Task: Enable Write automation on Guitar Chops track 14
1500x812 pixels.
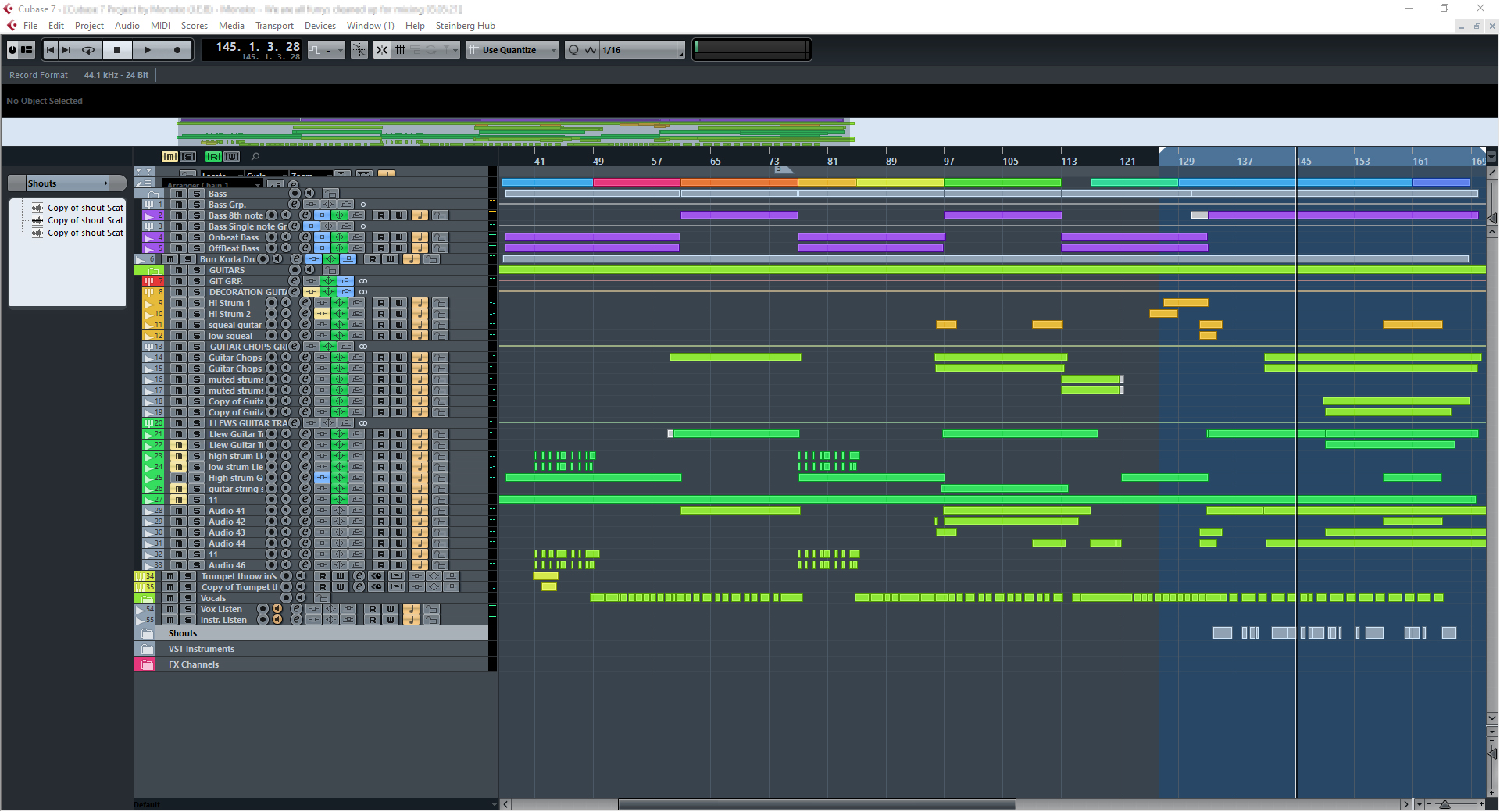Action: 399,358
